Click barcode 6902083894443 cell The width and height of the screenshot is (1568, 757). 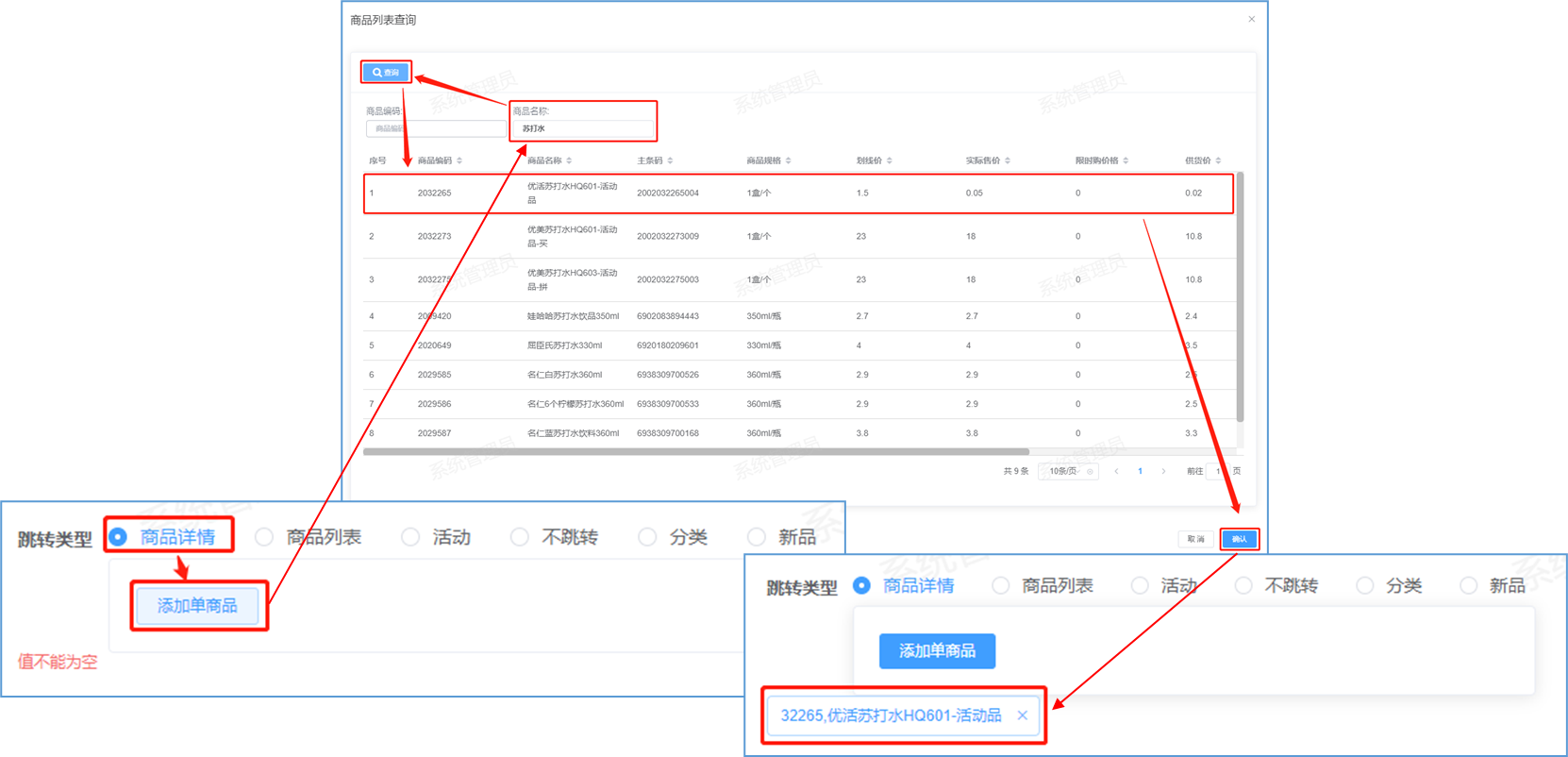[x=668, y=316]
